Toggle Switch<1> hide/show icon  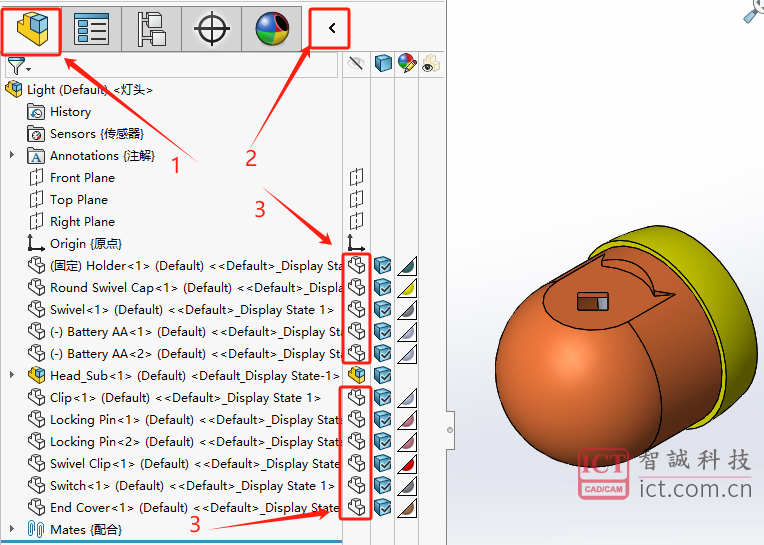(x=357, y=486)
